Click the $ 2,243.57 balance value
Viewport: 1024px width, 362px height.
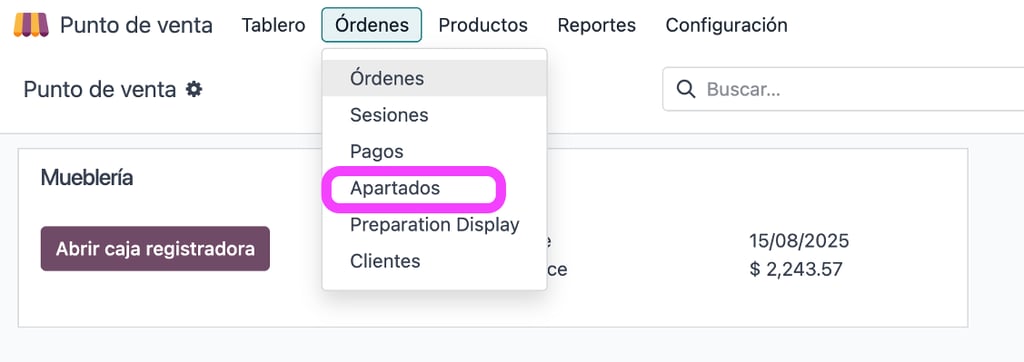pyautogui.click(x=796, y=269)
